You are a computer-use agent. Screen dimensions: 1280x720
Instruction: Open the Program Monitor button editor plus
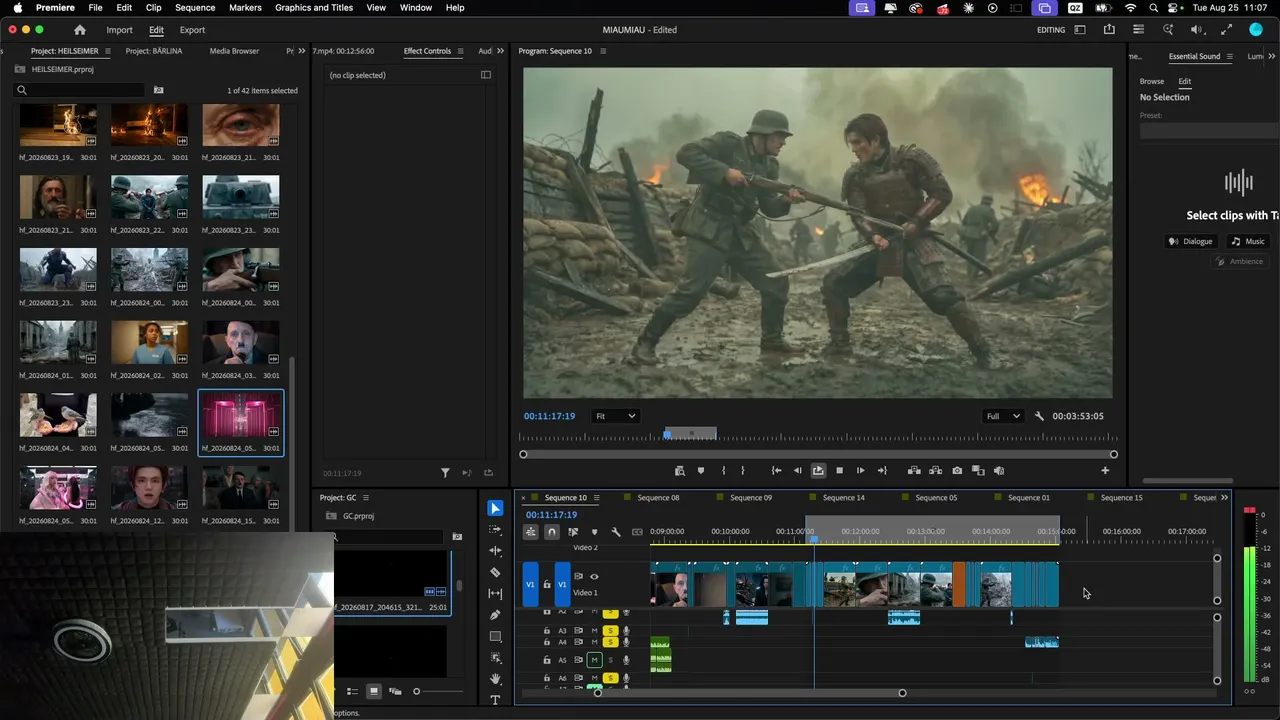1105,471
